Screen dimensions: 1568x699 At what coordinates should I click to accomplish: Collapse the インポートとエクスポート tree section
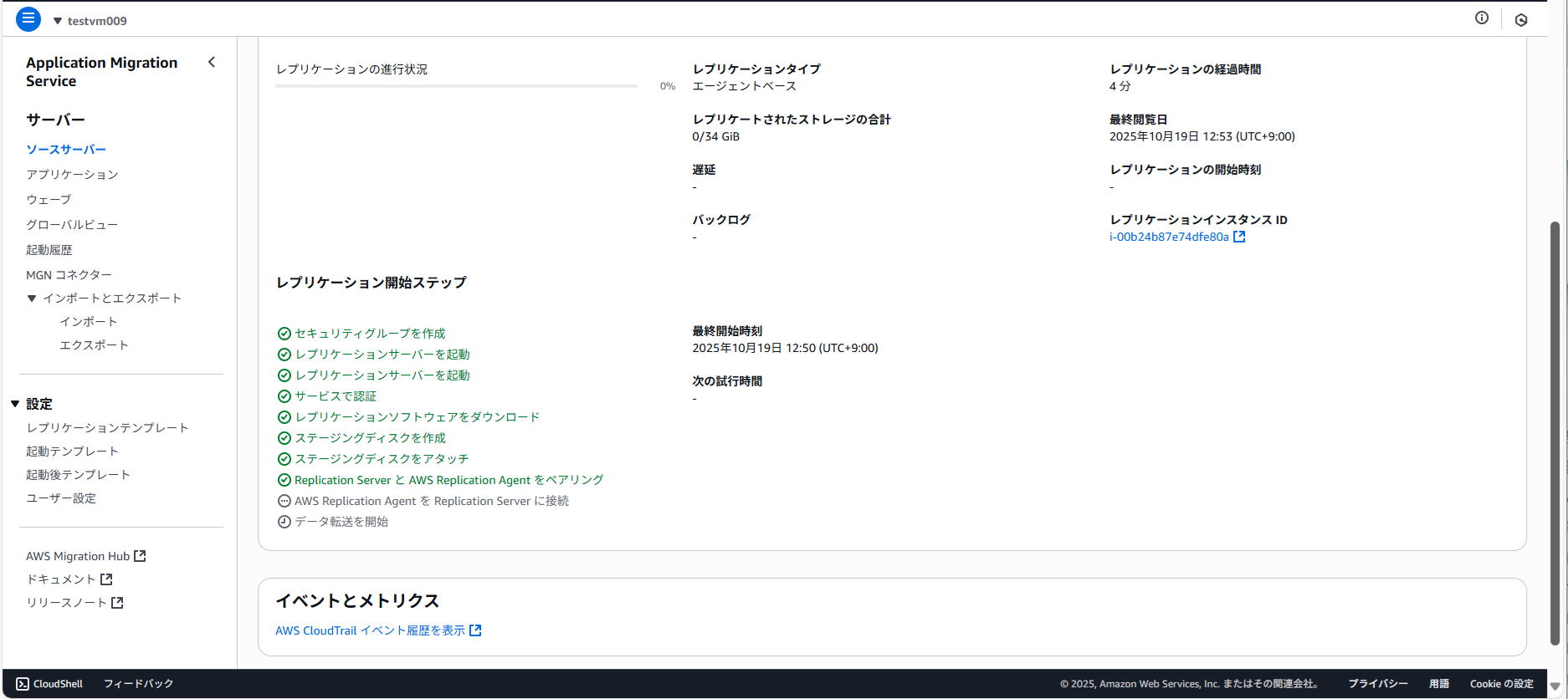point(32,298)
